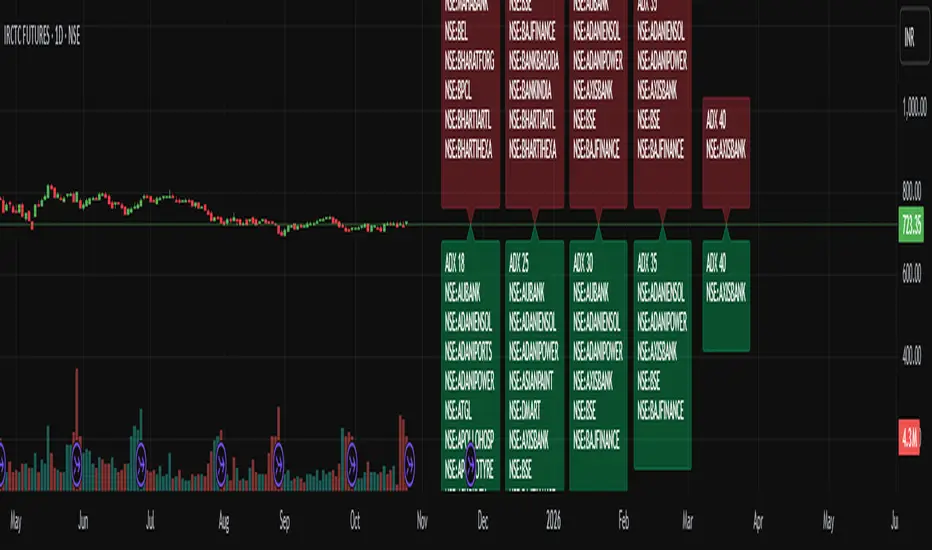This screenshot has height=550, width=932.
Task: Click the IRCTC FUTURES 1D NSE chart title
Action: (42, 36)
